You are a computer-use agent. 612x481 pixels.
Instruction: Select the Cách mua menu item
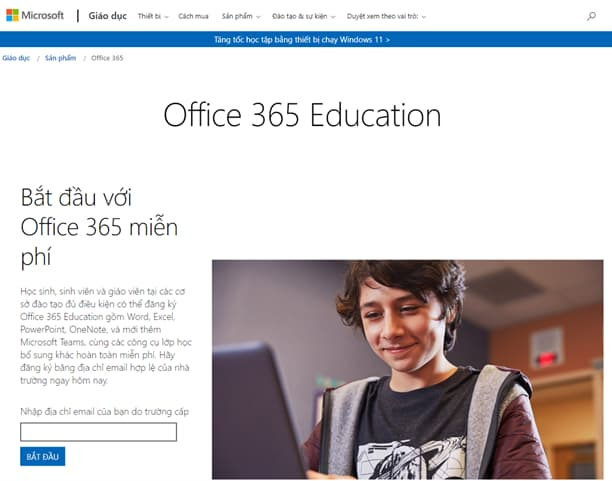(193, 16)
